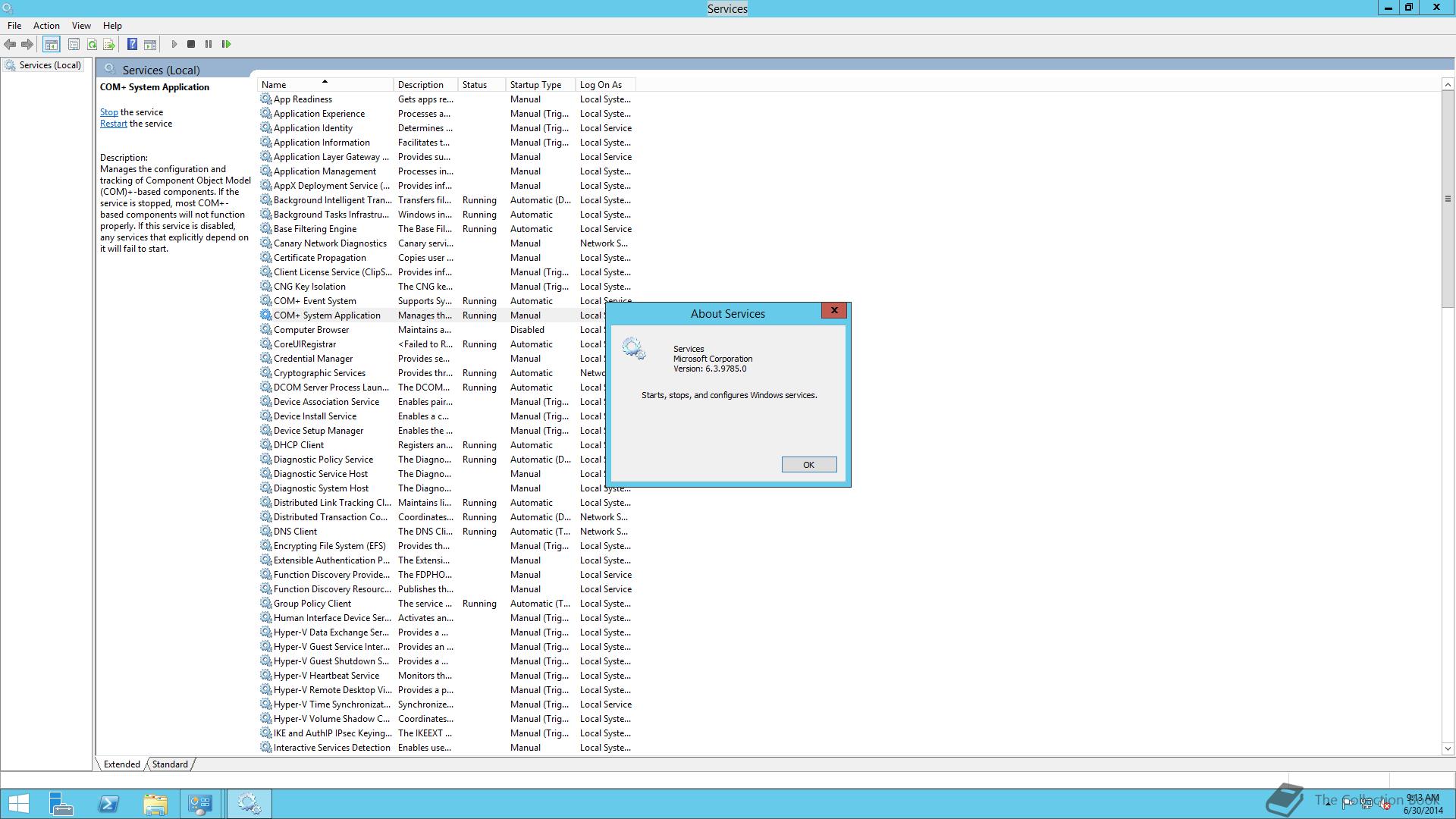Select the COM+ Event System service
1456x819 pixels.
[x=446, y=300]
